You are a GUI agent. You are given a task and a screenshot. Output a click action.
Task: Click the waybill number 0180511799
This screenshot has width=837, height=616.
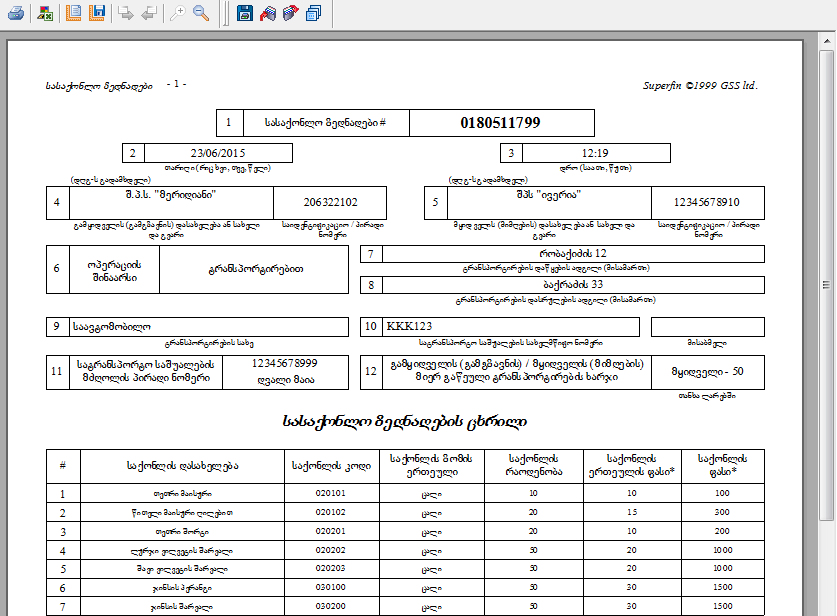coord(501,123)
